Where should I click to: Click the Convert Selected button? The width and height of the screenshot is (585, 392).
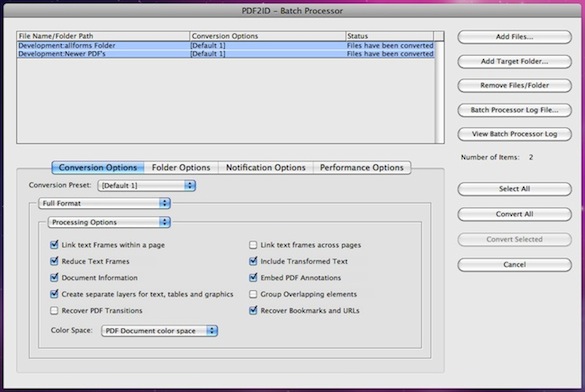(x=514, y=239)
